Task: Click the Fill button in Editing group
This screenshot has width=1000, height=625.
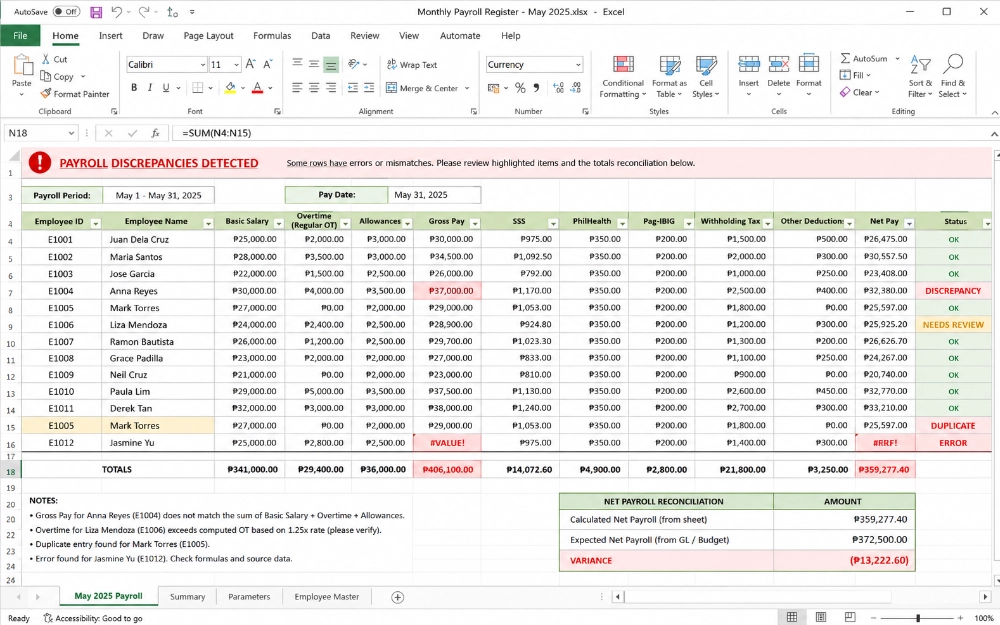Action: click(855, 75)
